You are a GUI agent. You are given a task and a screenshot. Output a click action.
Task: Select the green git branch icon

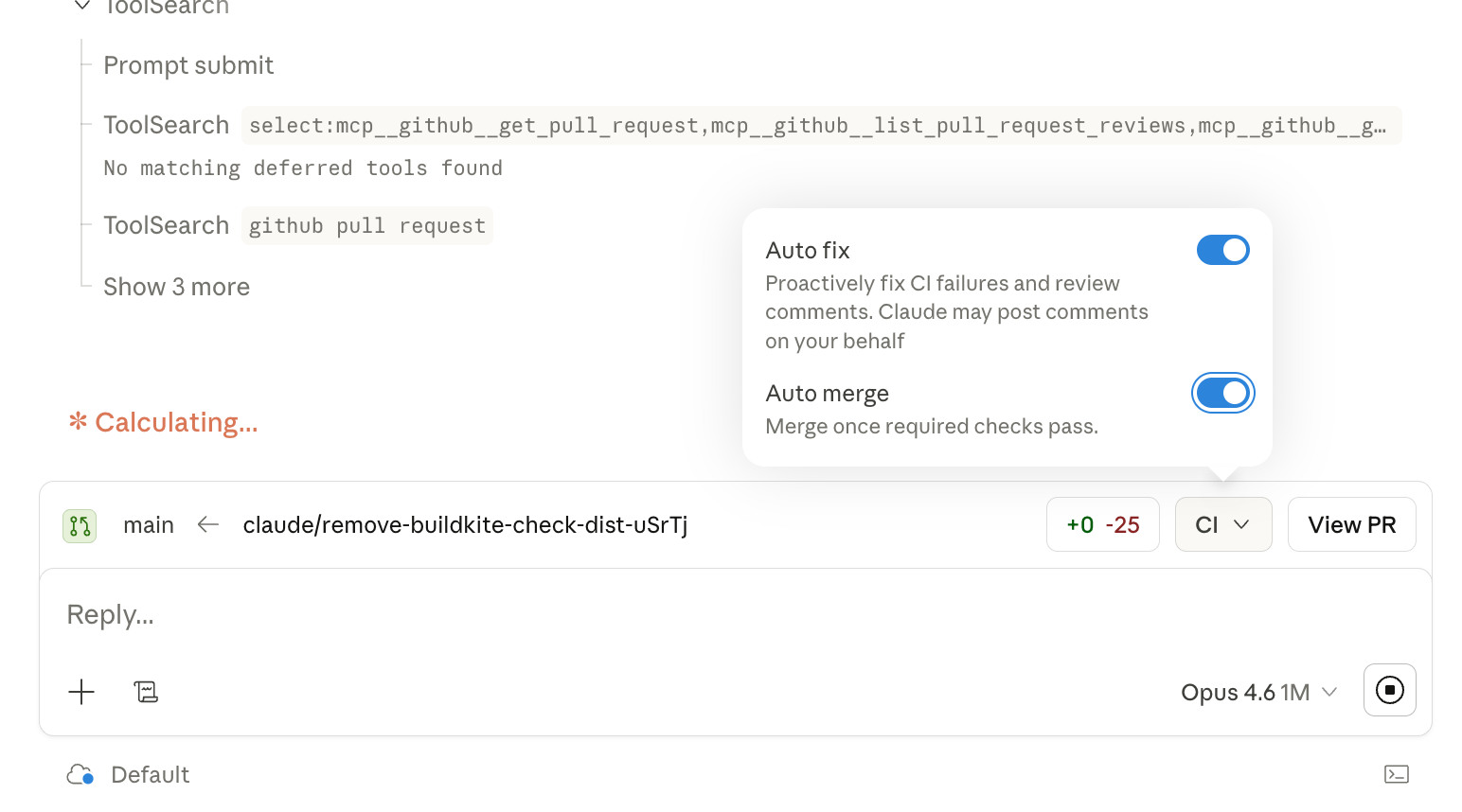tap(80, 525)
